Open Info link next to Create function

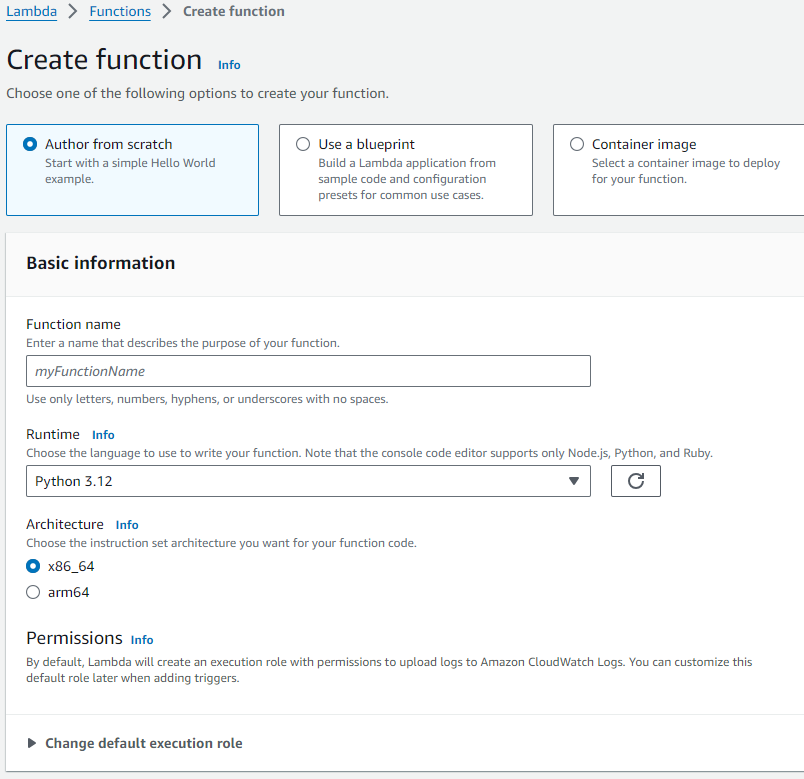(x=229, y=64)
